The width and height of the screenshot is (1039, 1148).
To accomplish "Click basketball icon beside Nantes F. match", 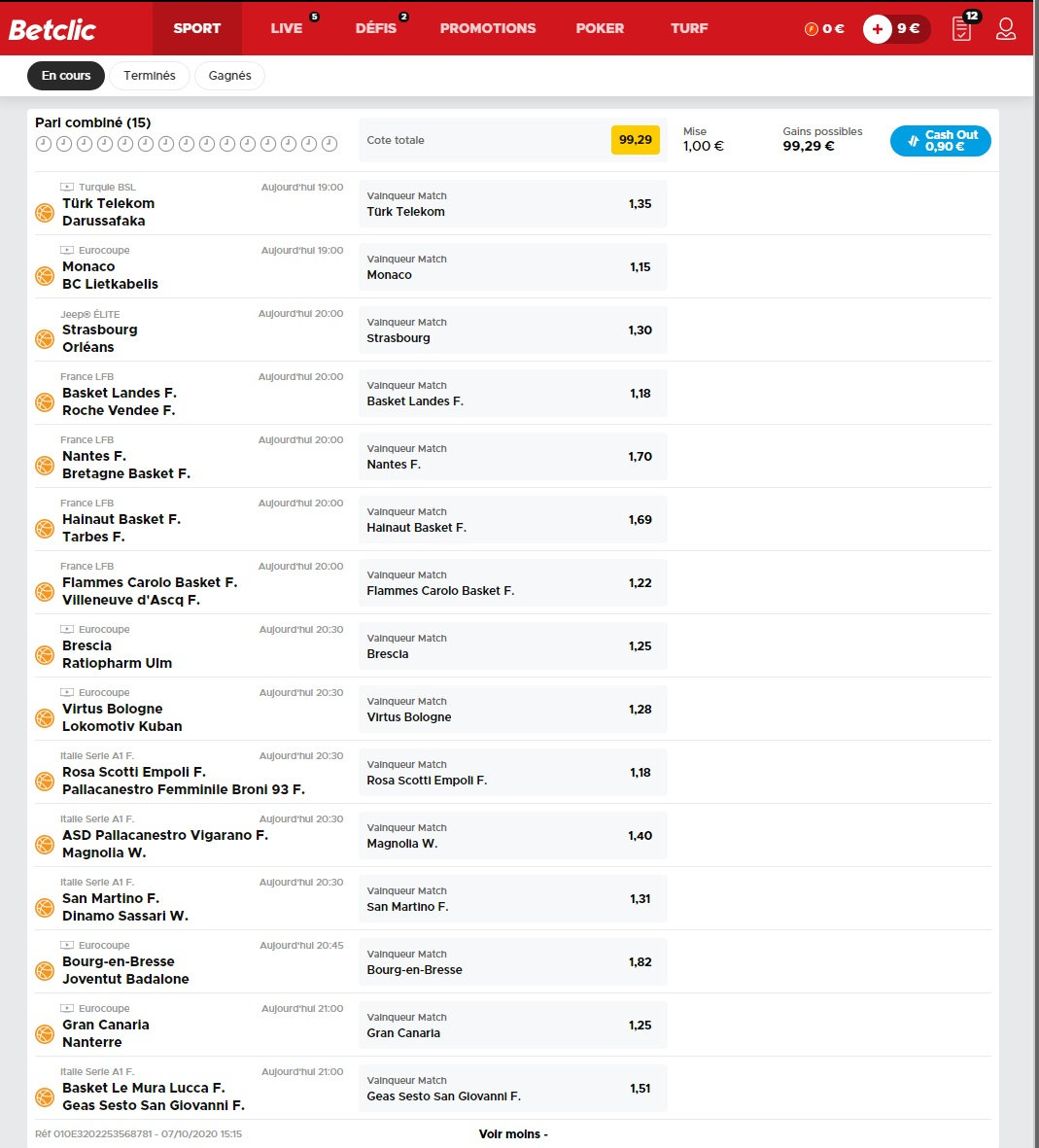I will coord(45,466).
